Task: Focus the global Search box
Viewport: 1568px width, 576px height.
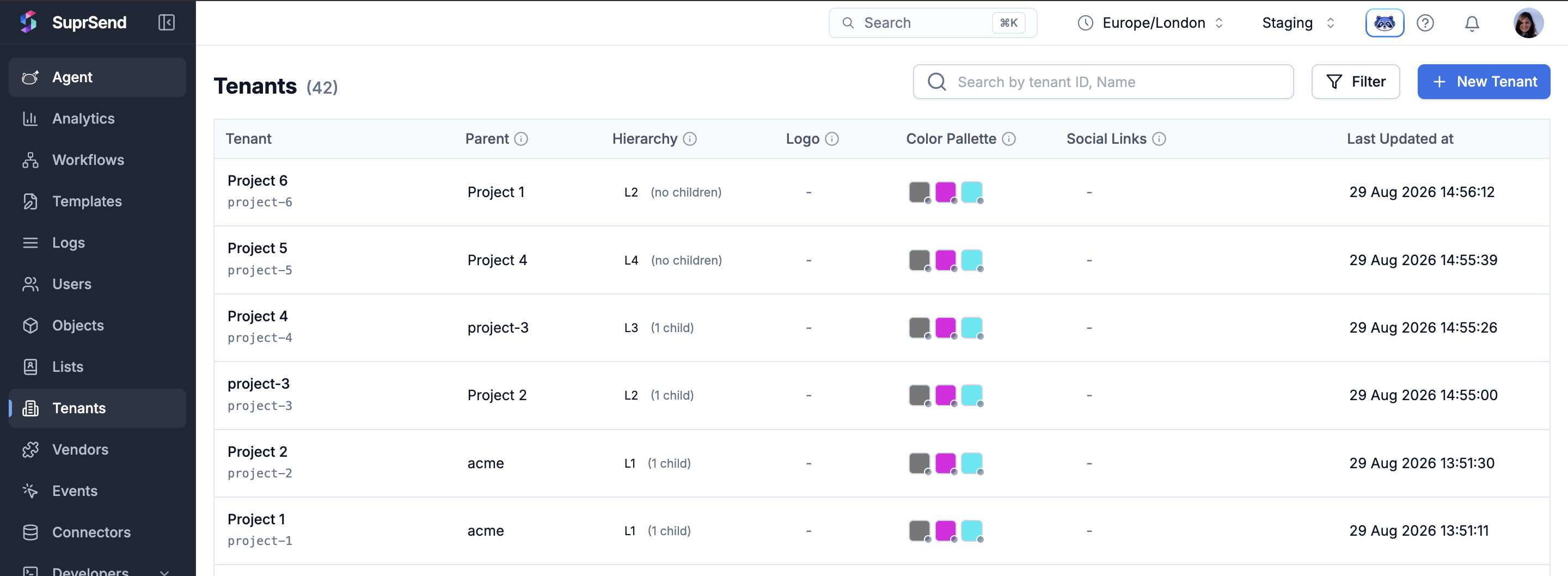Action: coord(933,23)
